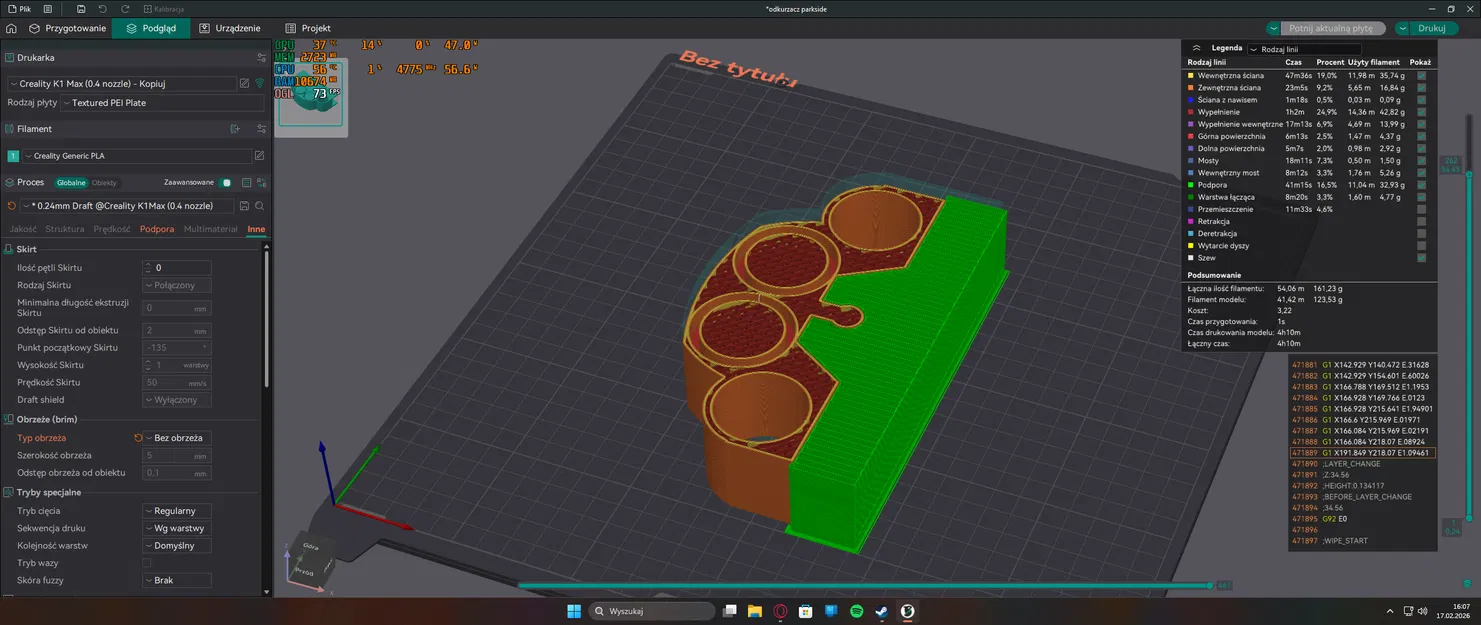Click the process settings list icon
The height and width of the screenshot is (625, 1481).
click(247, 183)
